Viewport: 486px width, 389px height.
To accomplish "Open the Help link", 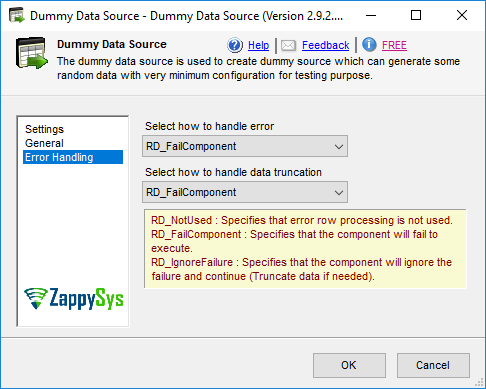I will (258, 45).
